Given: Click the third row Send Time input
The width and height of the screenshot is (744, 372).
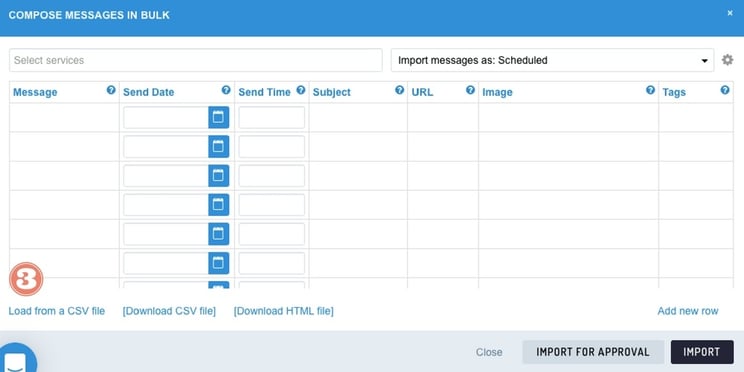Looking at the screenshot, I should click(x=271, y=176).
